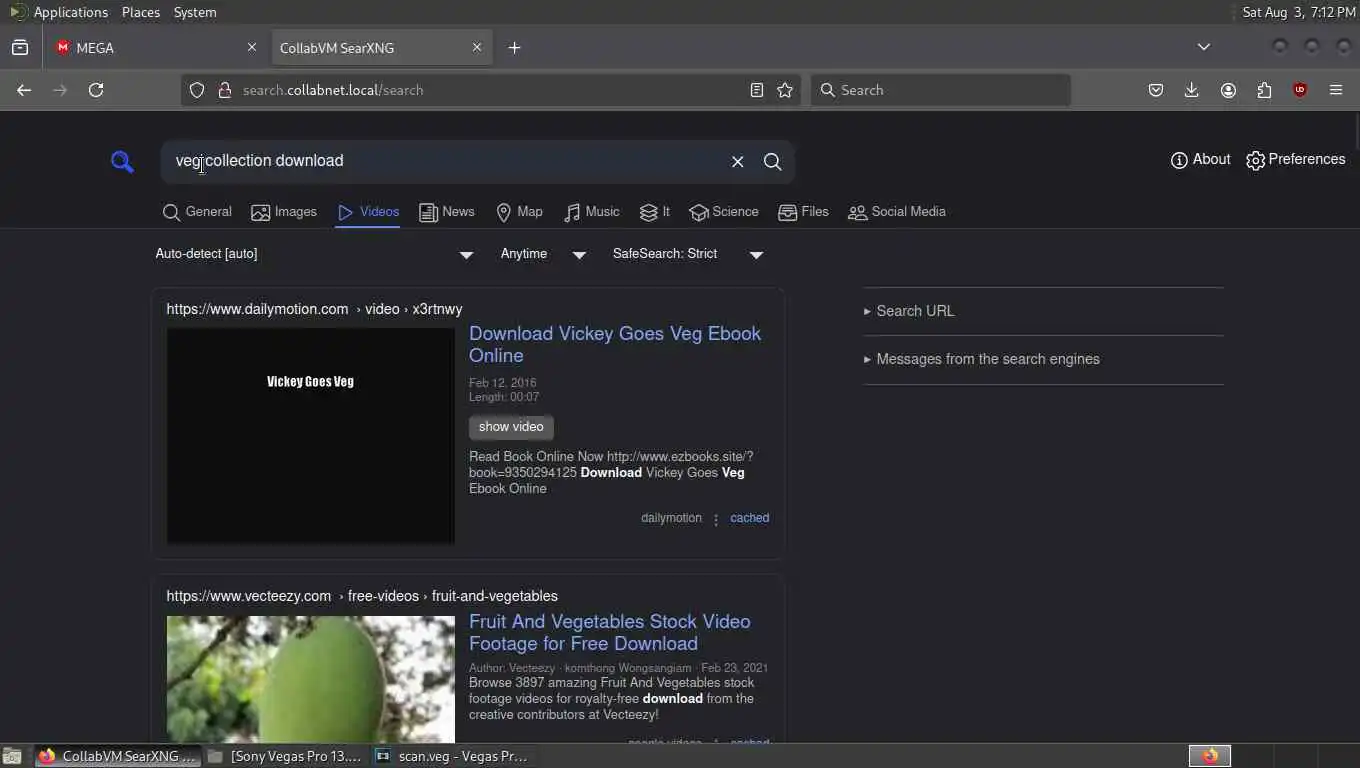Image resolution: width=1360 pixels, height=768 pixels.
Task: Close the MEGA tab
Action: tap(252, 47)
